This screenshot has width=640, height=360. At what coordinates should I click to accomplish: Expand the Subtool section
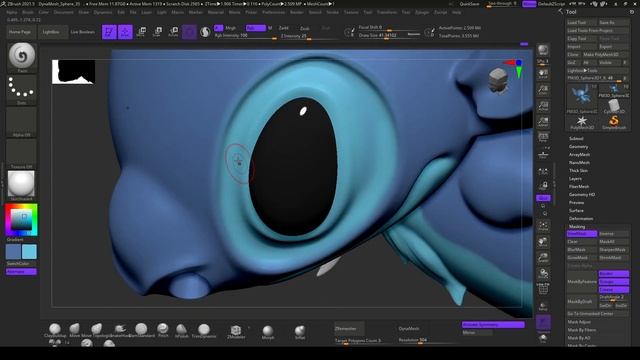[576, 139]
